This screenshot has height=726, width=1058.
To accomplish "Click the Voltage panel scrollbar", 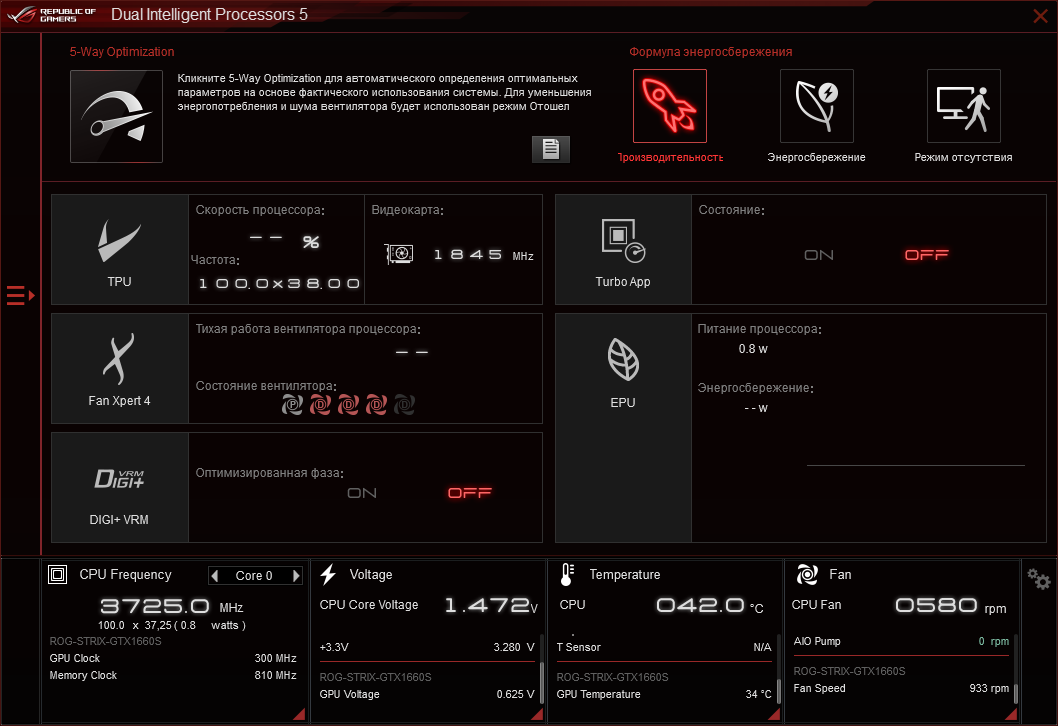I will 542,683.
